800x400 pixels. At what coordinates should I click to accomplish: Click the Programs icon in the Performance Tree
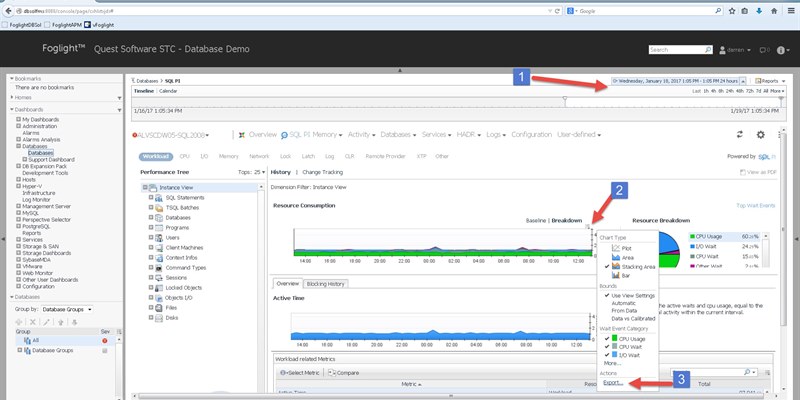[158, 228]
